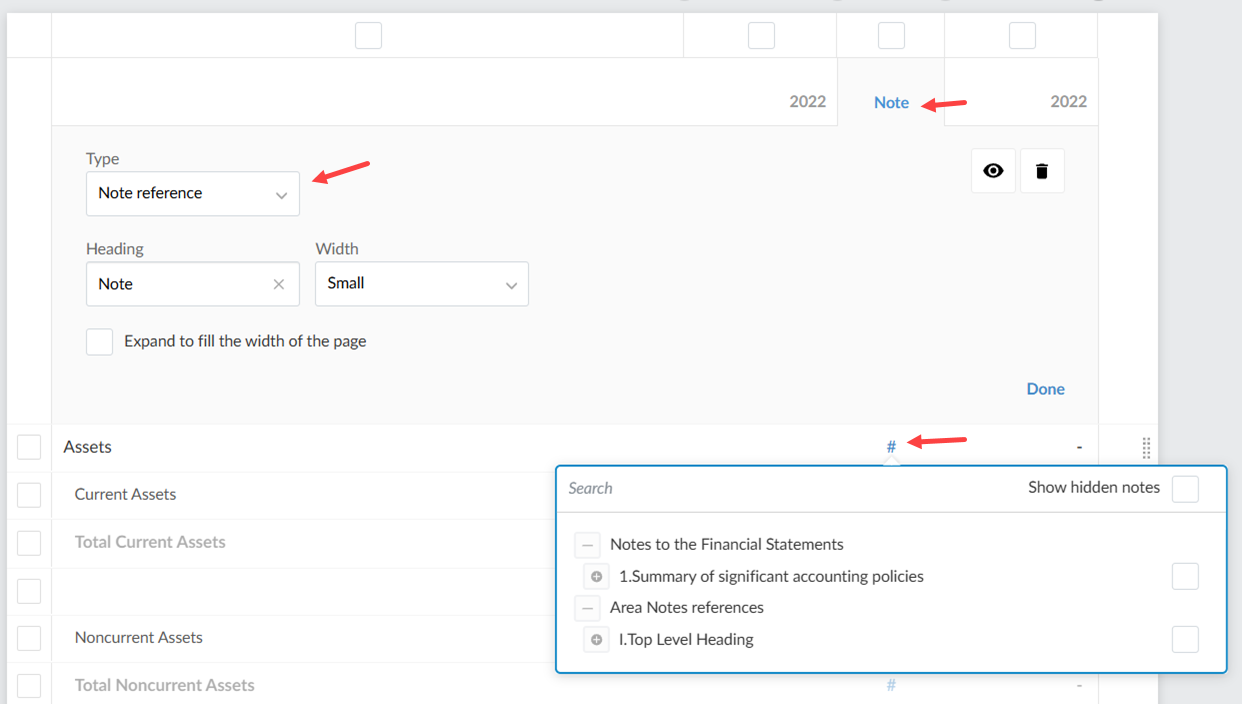Screen dimensions: 1242x704
Task: Check the box for Summary of significant accounting policies
Action: 1185,576
